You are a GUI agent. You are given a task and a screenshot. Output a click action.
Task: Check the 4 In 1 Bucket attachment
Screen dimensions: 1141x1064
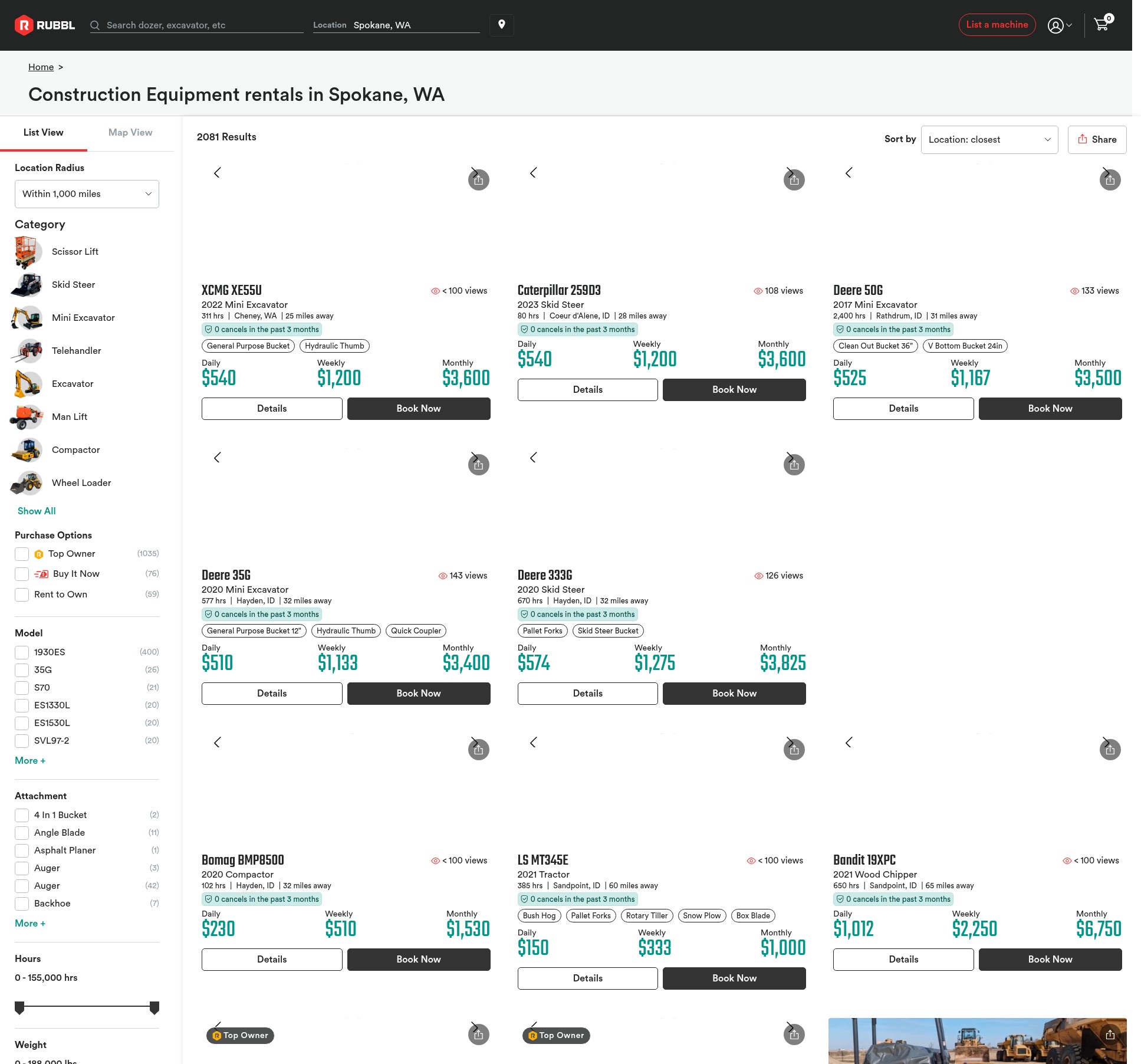(x=22, y=815)
